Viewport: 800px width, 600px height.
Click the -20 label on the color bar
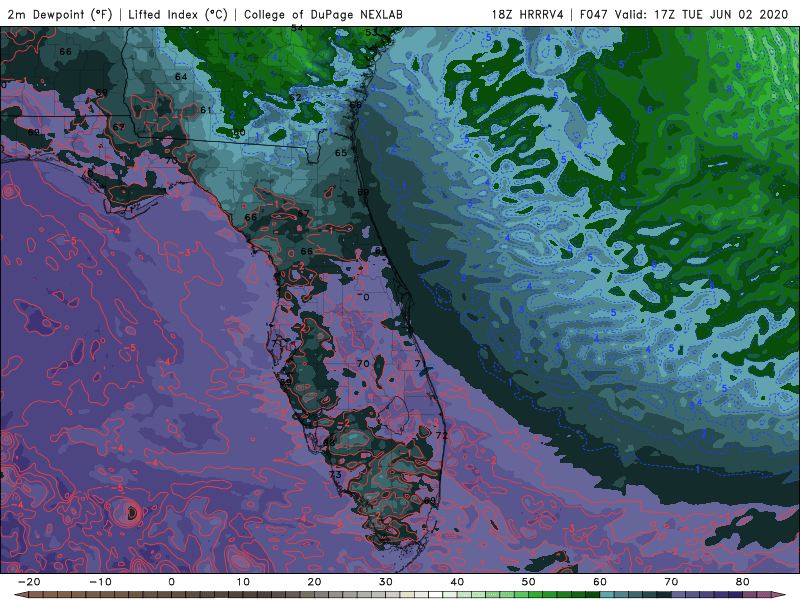(x=29, y=582)
